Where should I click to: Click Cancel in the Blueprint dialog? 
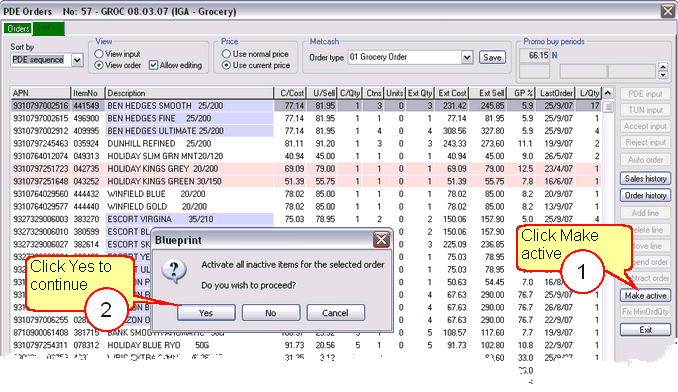point(336,312)
